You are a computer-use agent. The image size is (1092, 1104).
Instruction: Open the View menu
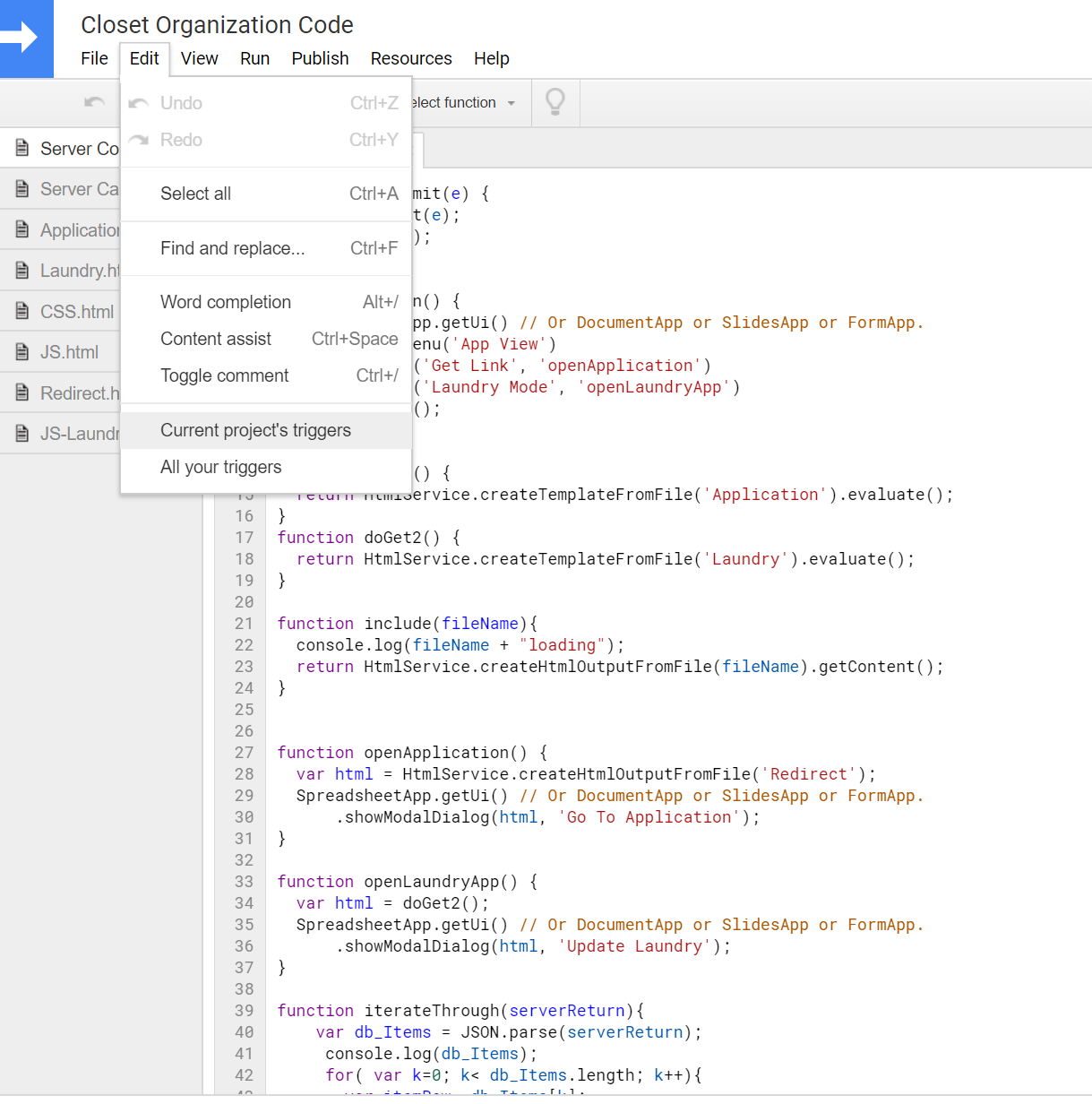[199, 58]
